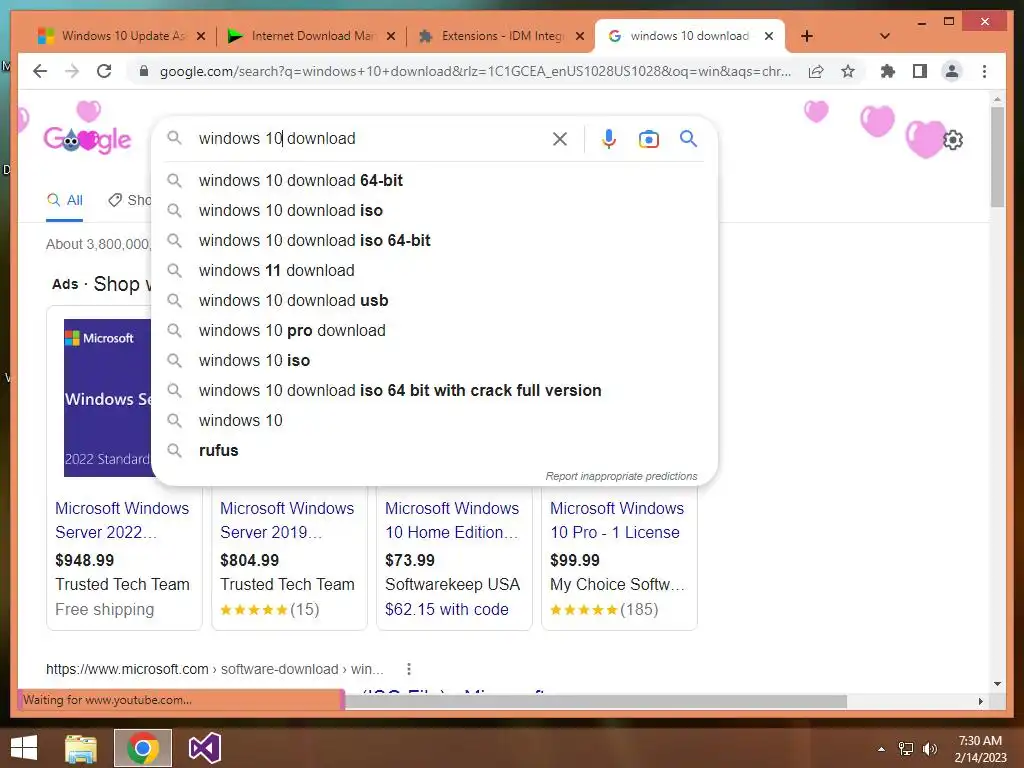Click the horizontal page scrollbar thumb

point(596,701)
